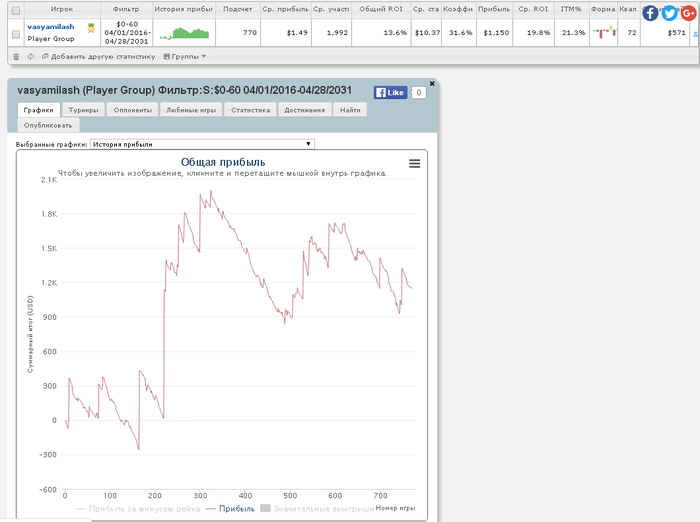Click the $10.37 average stake cell
This screenshot has width=700, height=522.
click(x=427, y=33)
